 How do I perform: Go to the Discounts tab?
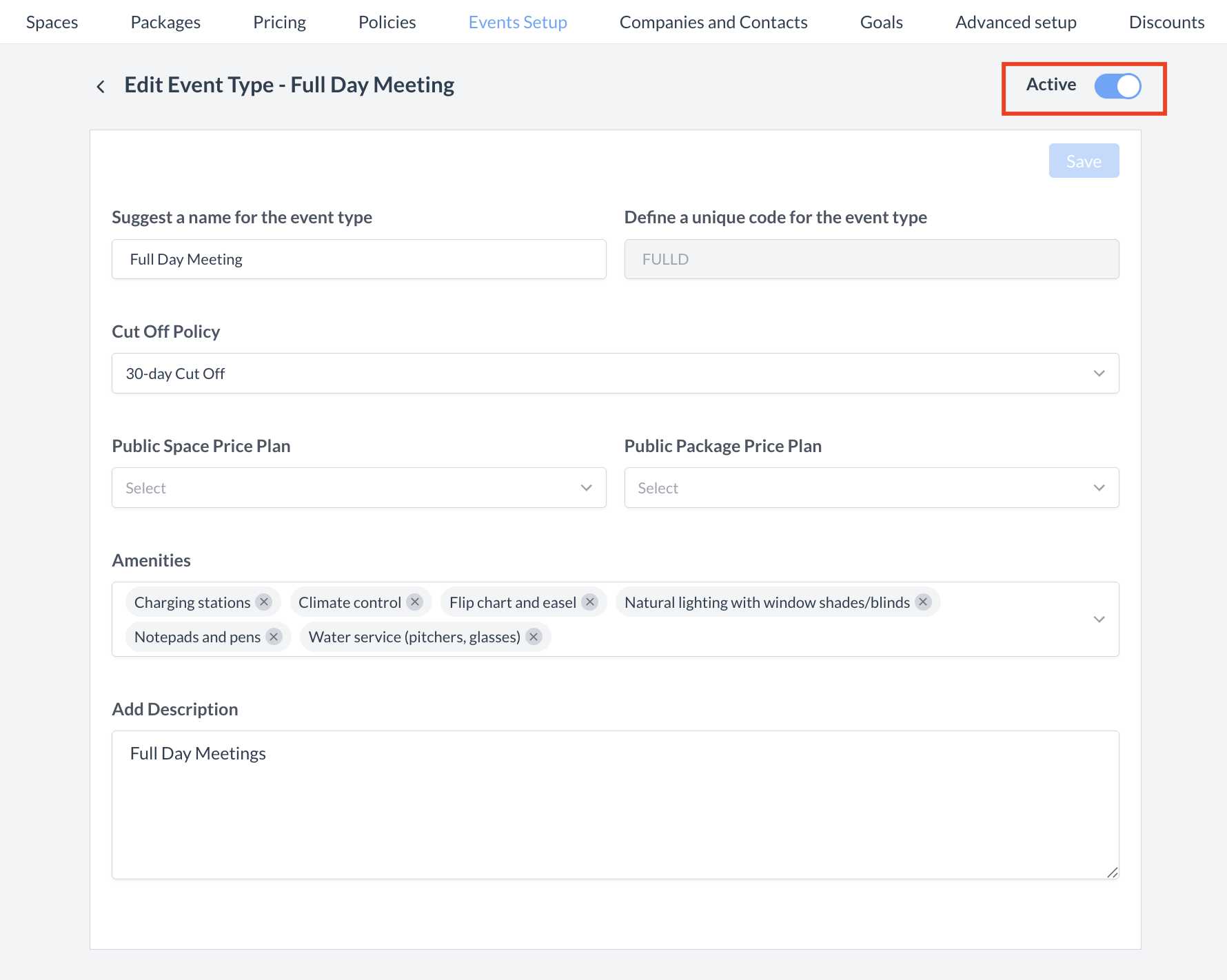[1166, 22]
